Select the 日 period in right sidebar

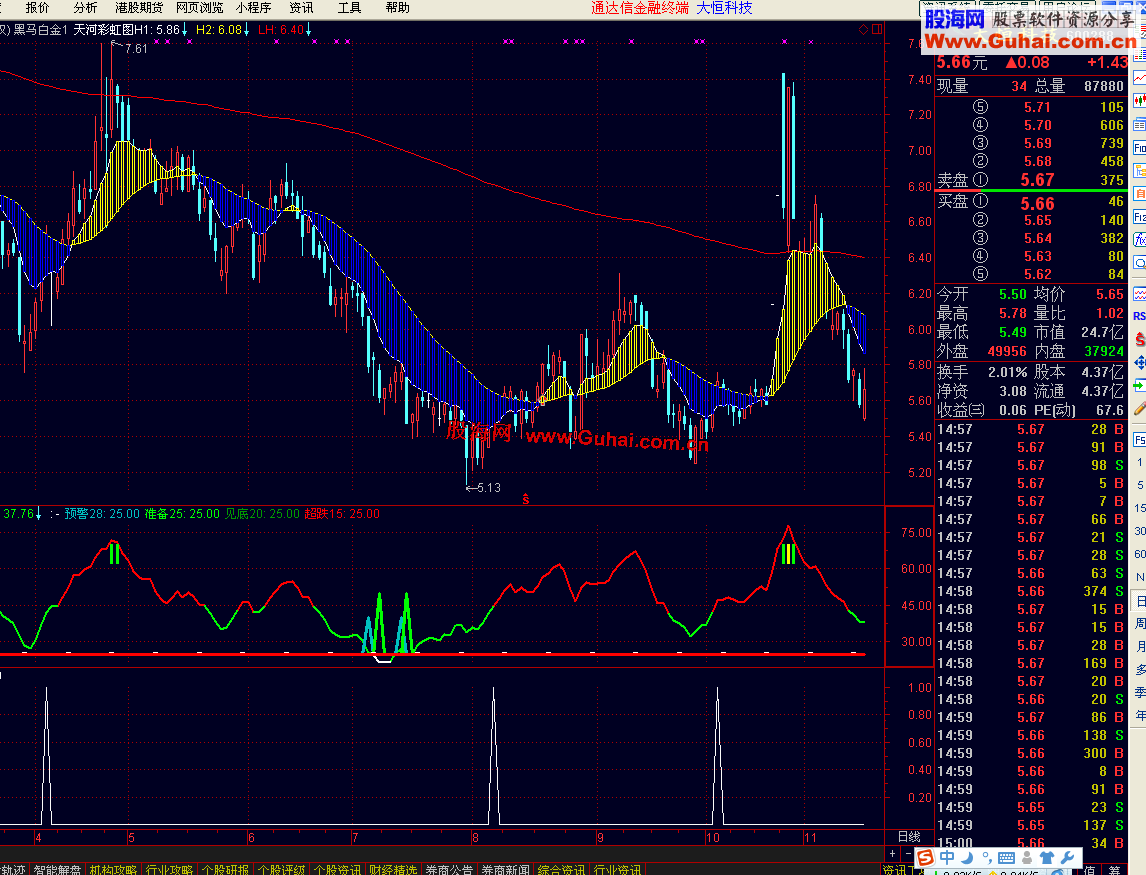pos(1139,602)
